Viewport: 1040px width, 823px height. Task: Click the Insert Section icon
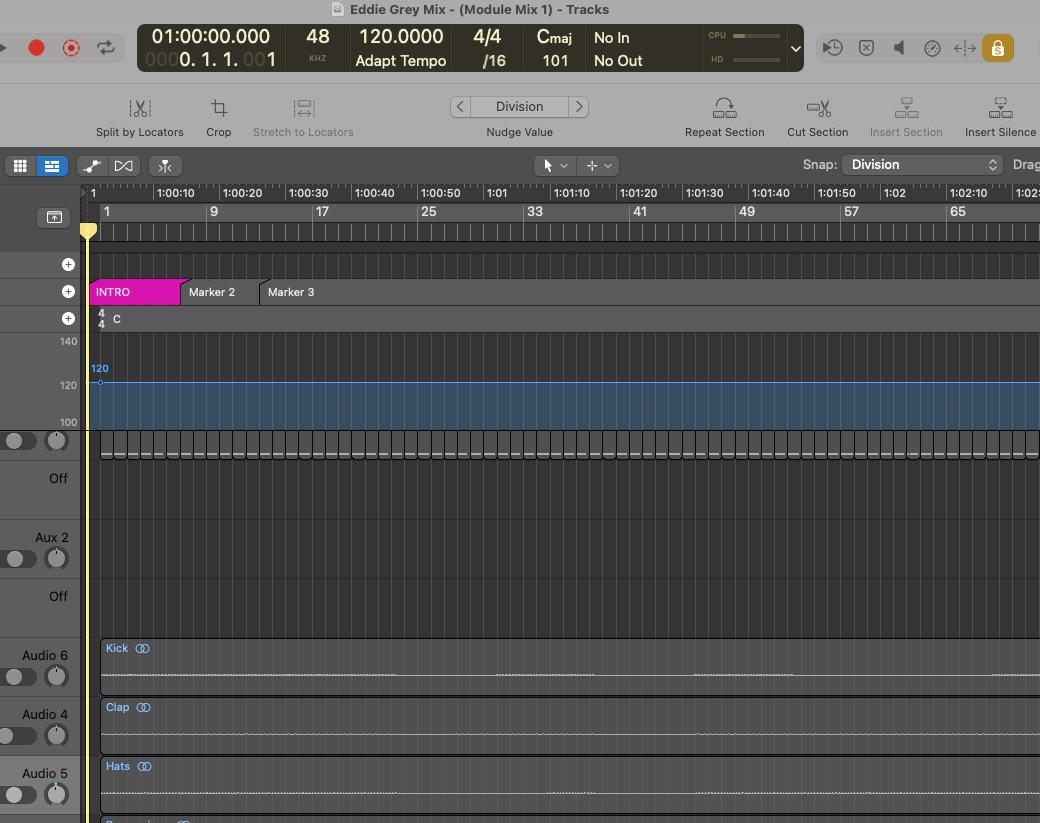tap(906, 108)
